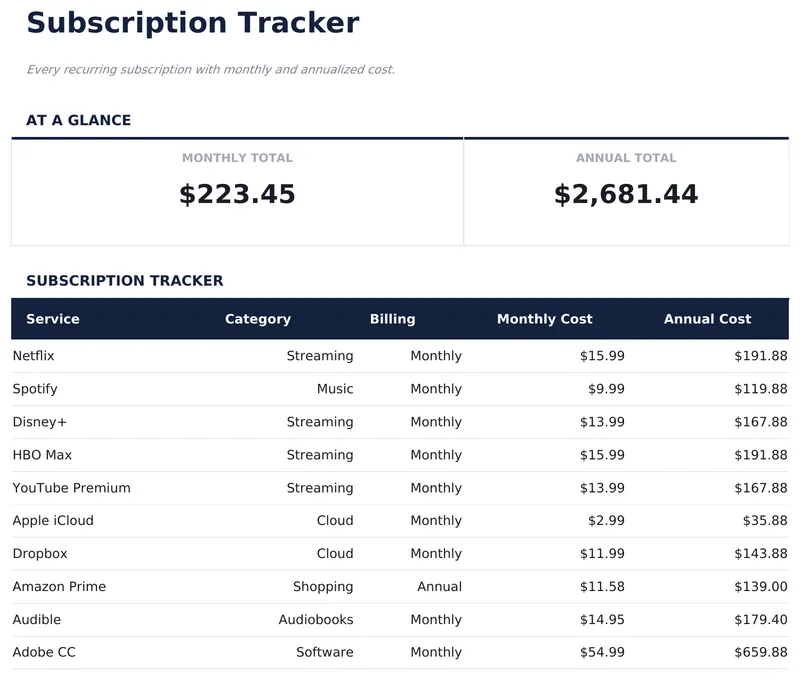The image size is (800, 680).
Task: Click the AT A GLANCE section heading
Action: coord(79,120)
